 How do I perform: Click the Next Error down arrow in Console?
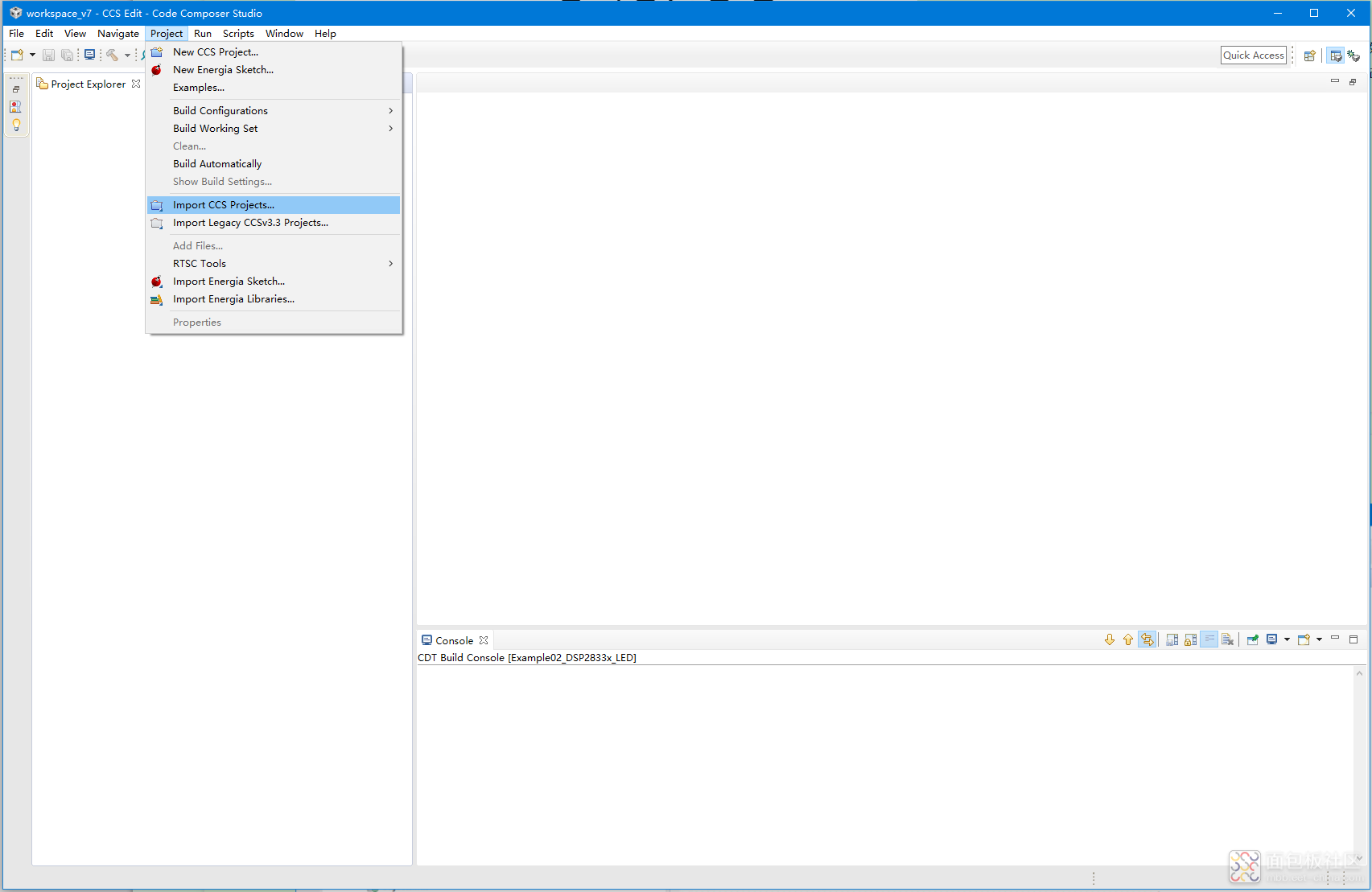[x=1110, y=640]
